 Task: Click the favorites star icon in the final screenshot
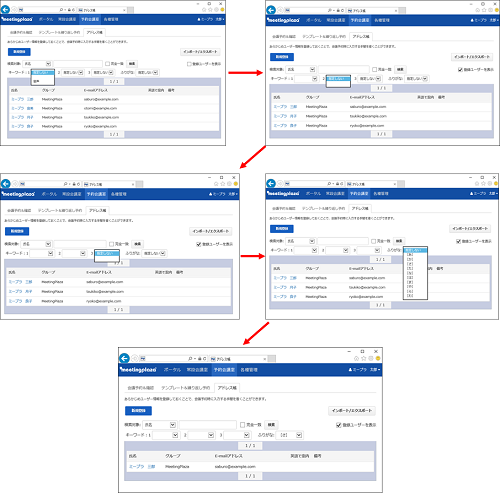coord(363,358)
